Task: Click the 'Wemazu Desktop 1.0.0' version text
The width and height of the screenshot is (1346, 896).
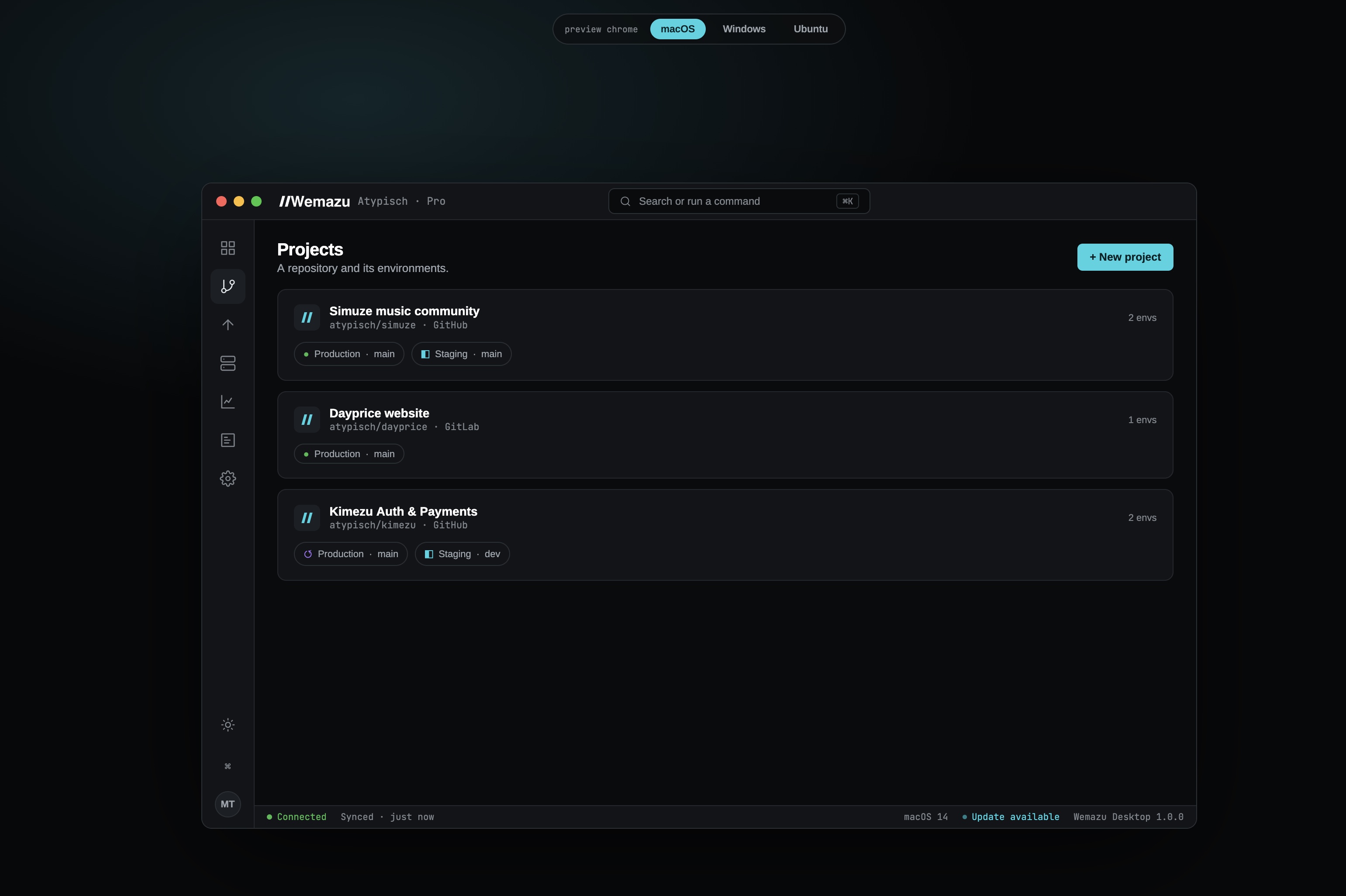Action: 1128,817
